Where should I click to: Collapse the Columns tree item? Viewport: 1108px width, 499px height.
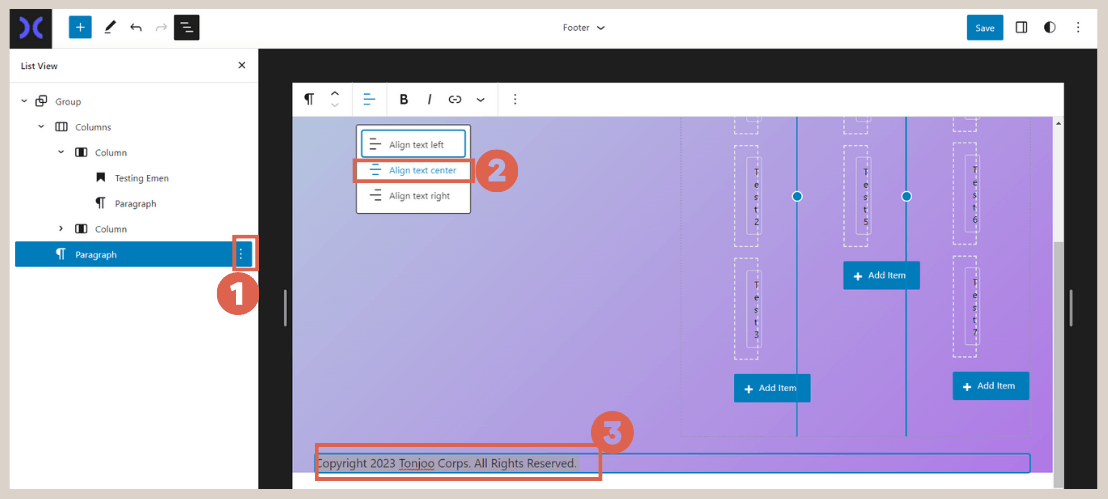click(41, 127)
